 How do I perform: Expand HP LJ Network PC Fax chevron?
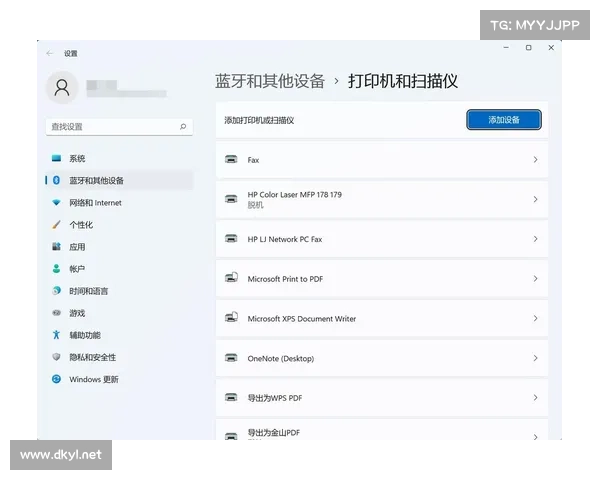[x=535, y=239]
